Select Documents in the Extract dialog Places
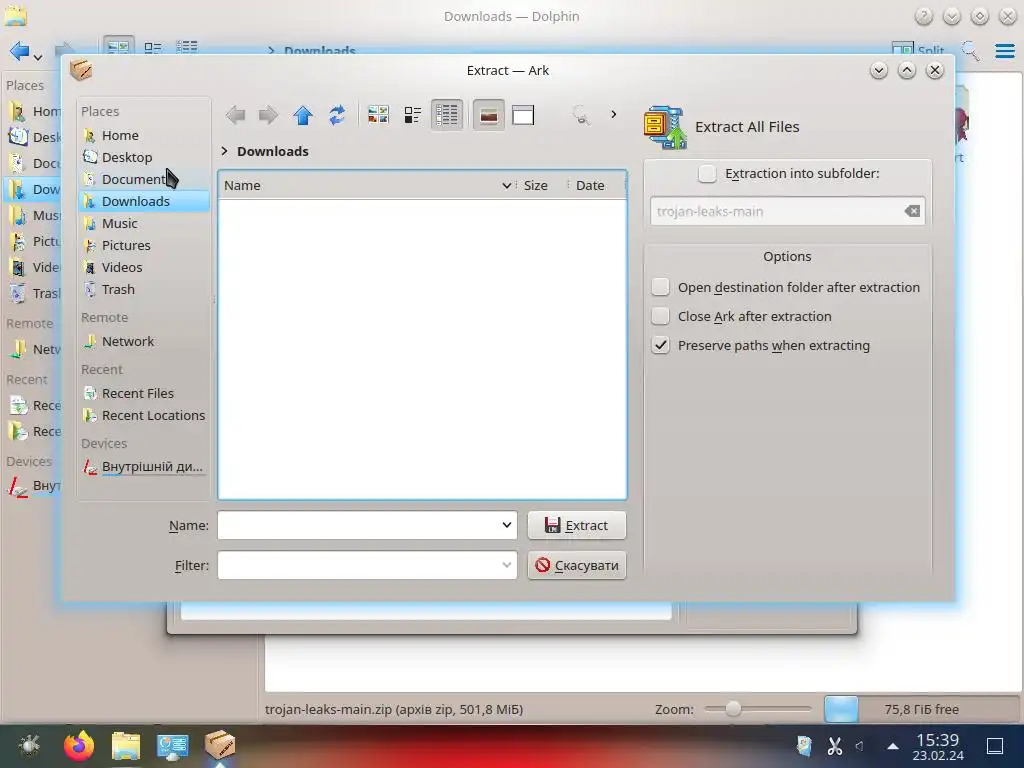Image resolution: width=1024 pixels, height=768 pixels. point(144,179)
